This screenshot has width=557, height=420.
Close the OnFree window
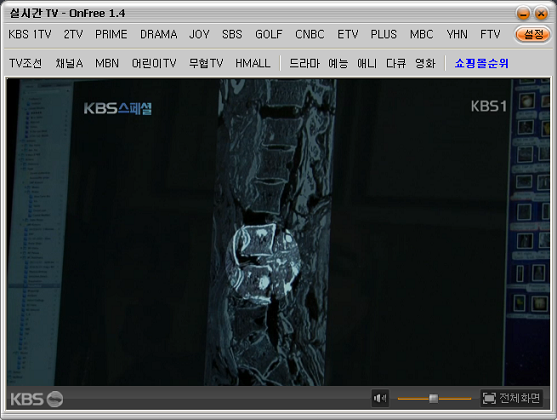pyautogui.click(x=541, y=14)
